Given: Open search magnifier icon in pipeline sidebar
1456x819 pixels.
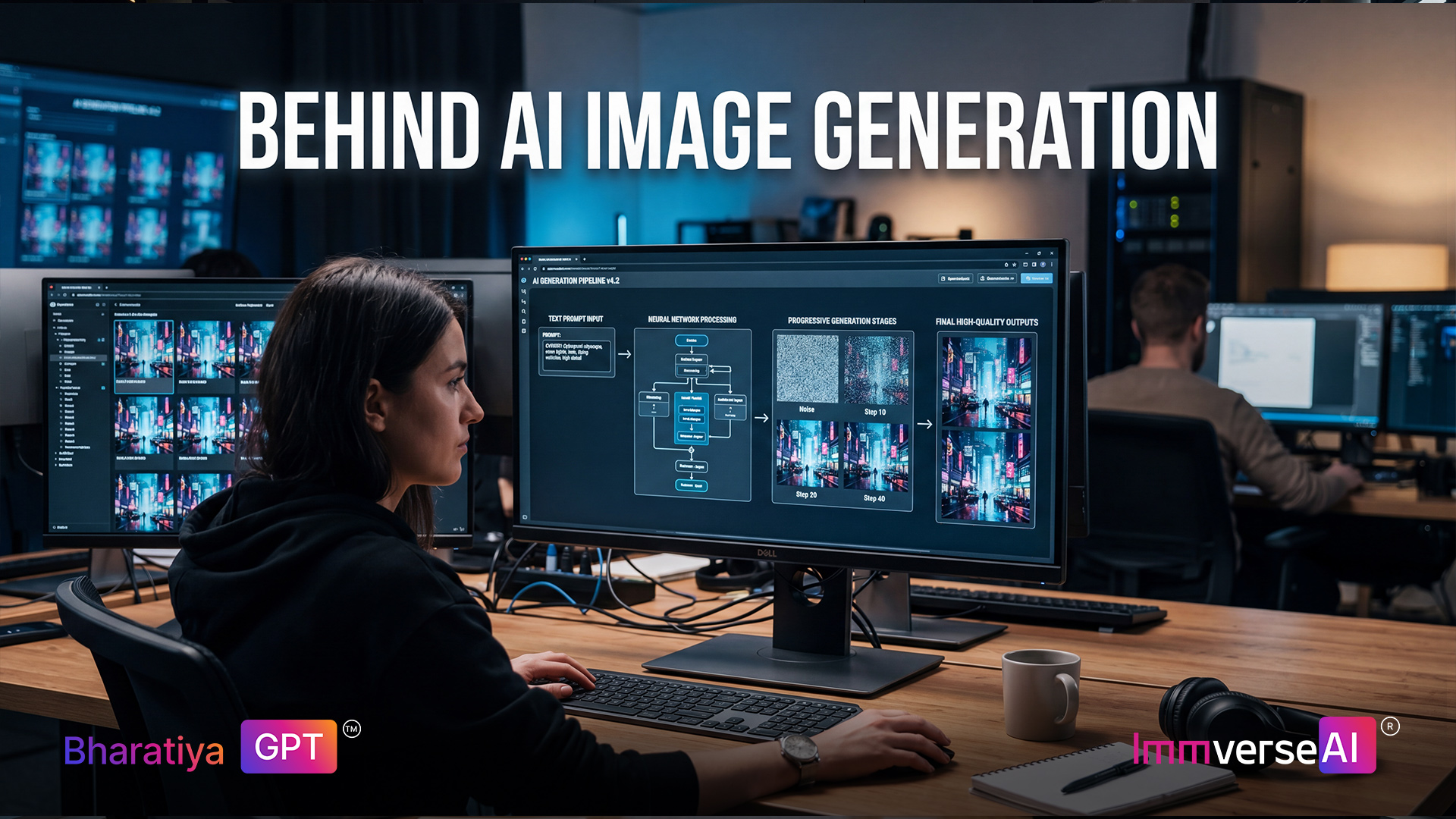Looking at the screenshot, I should tap(523, 312).
